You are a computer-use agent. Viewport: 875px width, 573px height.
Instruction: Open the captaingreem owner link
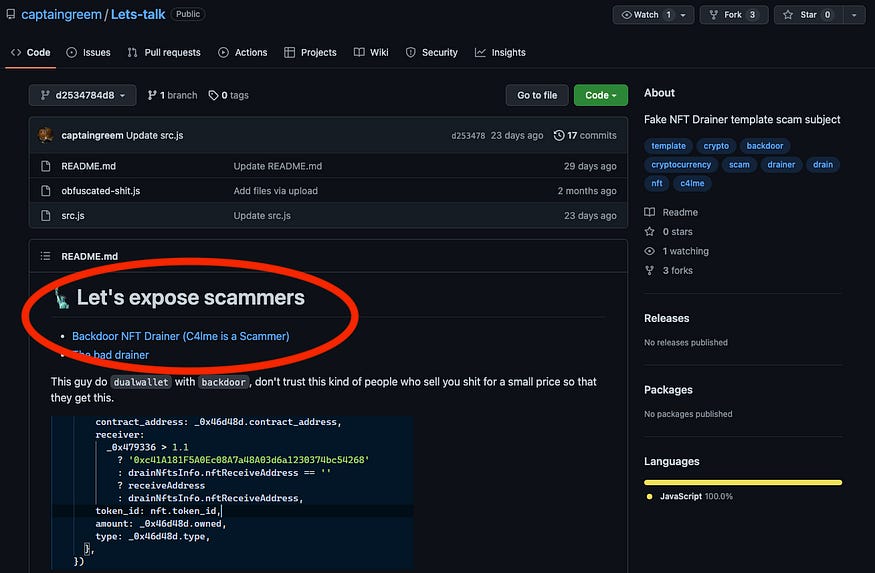coord(61,15)
